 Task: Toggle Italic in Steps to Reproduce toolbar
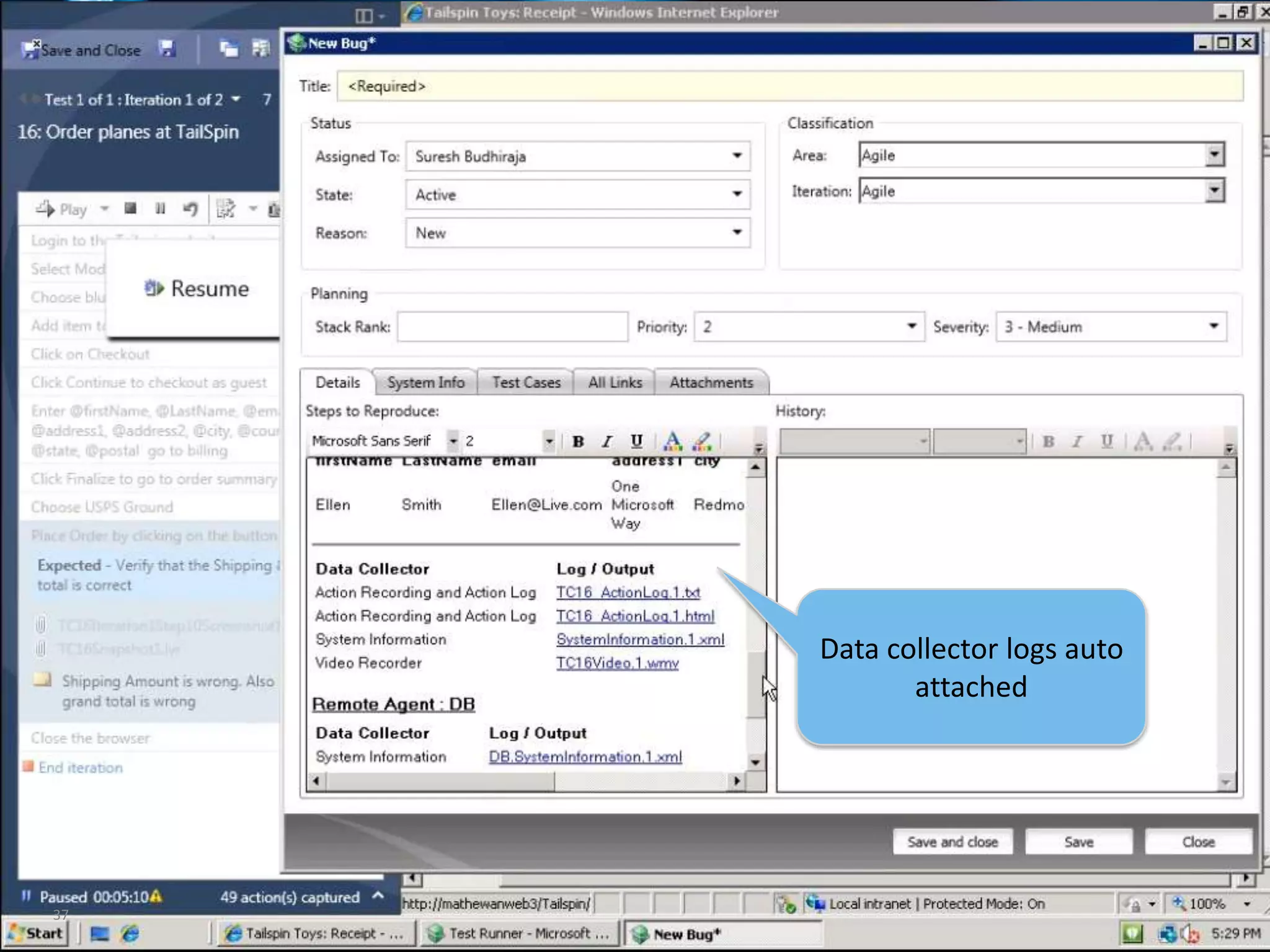pyautogui.click(x=607, y=441)
